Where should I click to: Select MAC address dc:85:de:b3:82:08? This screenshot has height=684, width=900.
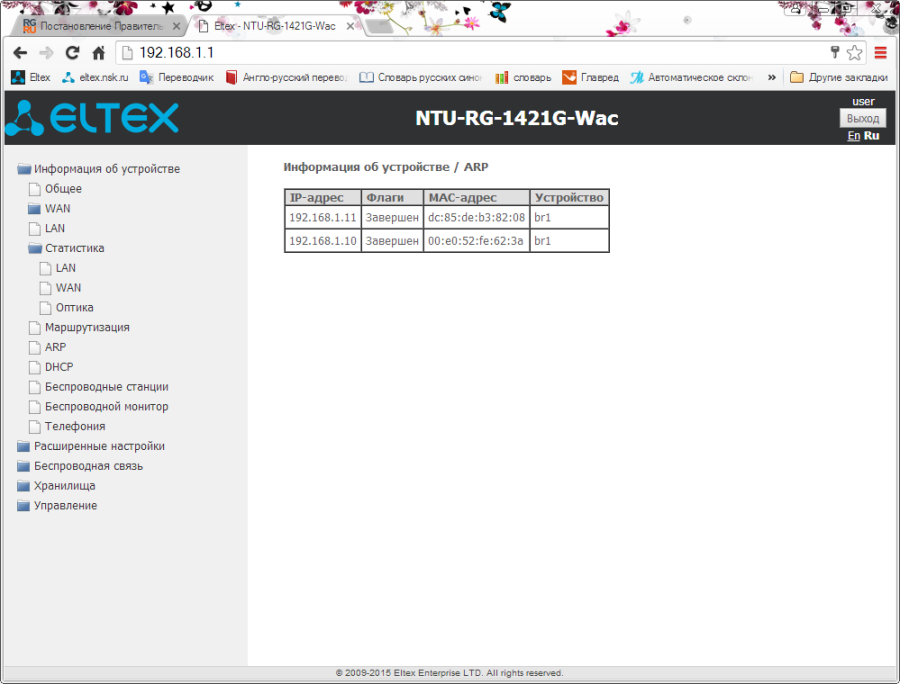[476, 217]
